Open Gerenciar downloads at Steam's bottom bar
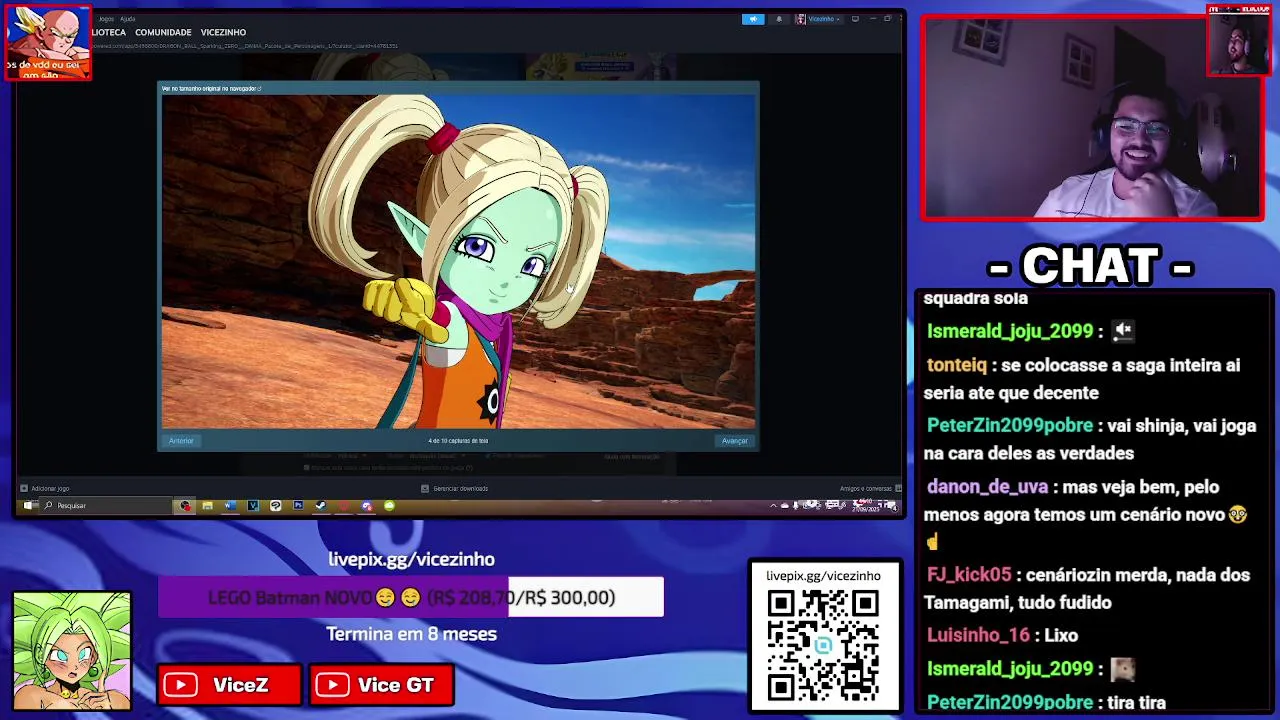Screen dimensions: 1280x720 461,489
